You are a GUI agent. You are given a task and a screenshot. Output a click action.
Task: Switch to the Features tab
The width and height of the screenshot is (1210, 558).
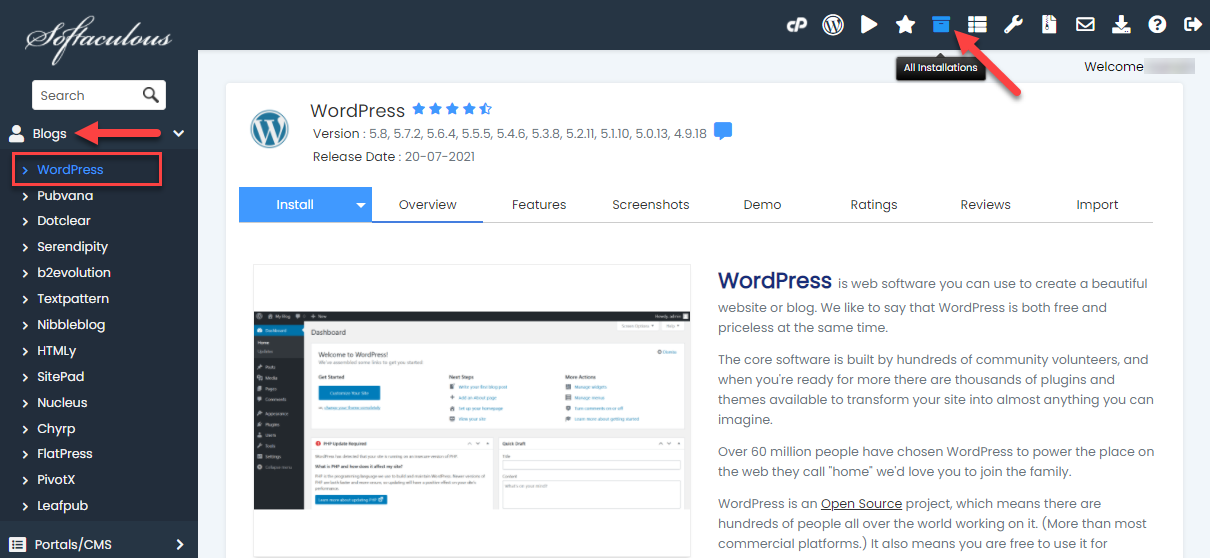(539, 204)
